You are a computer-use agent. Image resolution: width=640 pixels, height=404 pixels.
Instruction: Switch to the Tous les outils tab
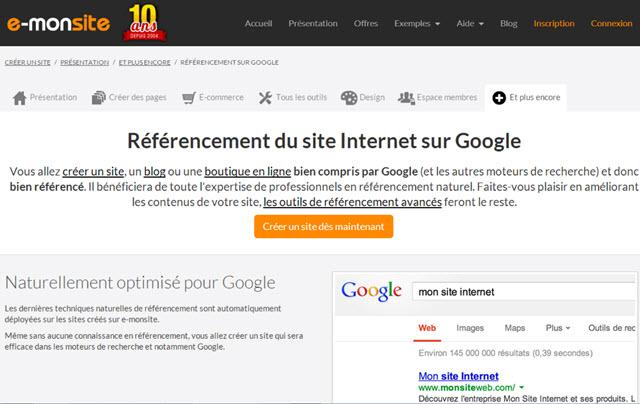(x=293, y=98)
